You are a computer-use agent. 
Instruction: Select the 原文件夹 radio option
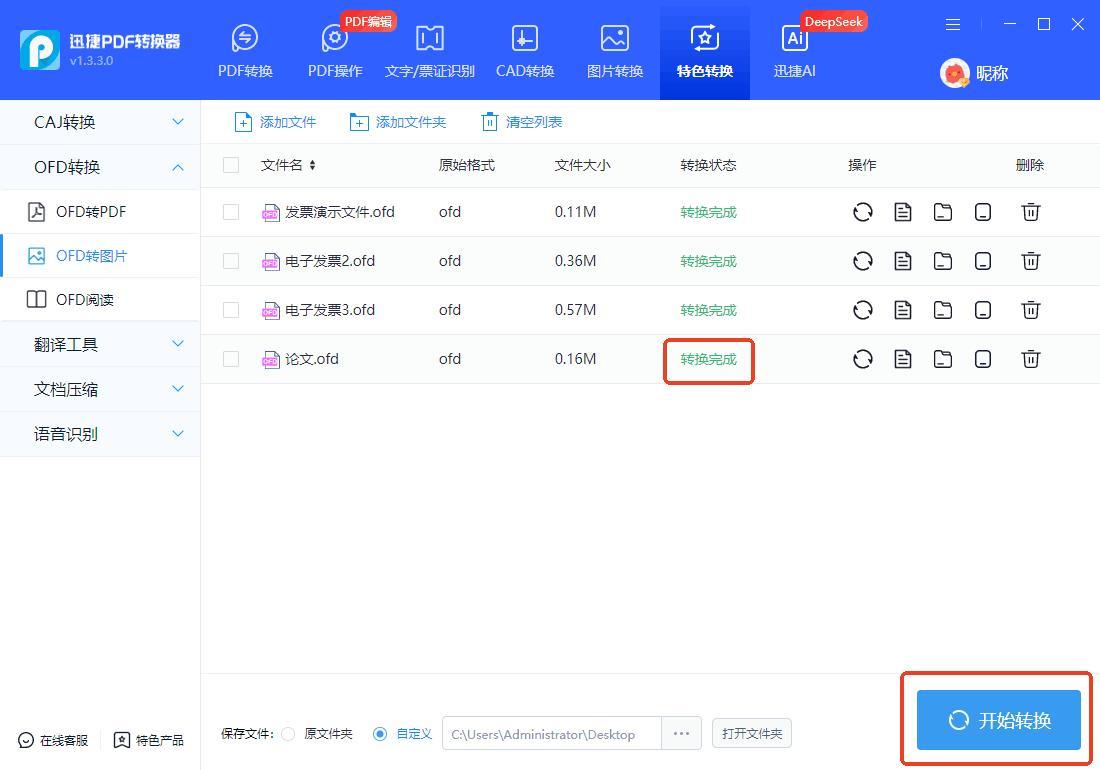[288, 734]
